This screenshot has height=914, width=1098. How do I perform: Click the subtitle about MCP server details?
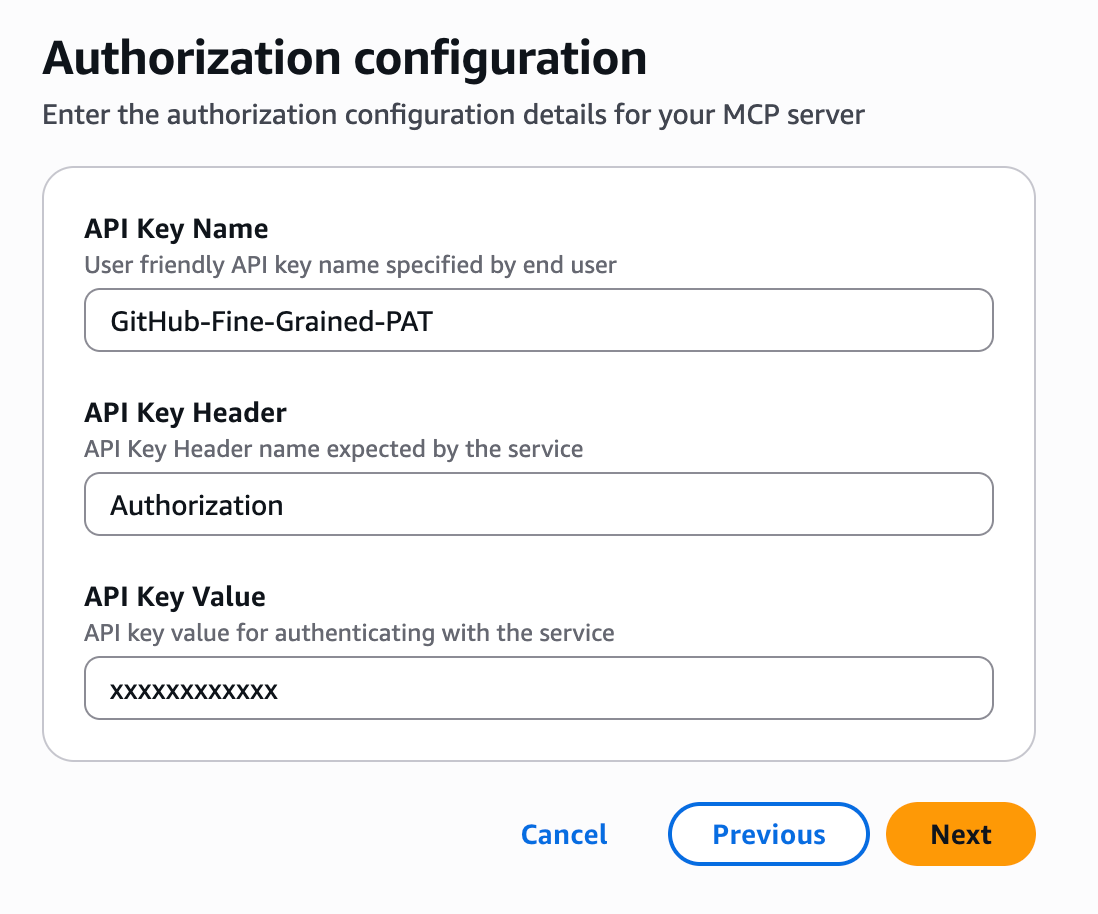(x=453, y=115)
